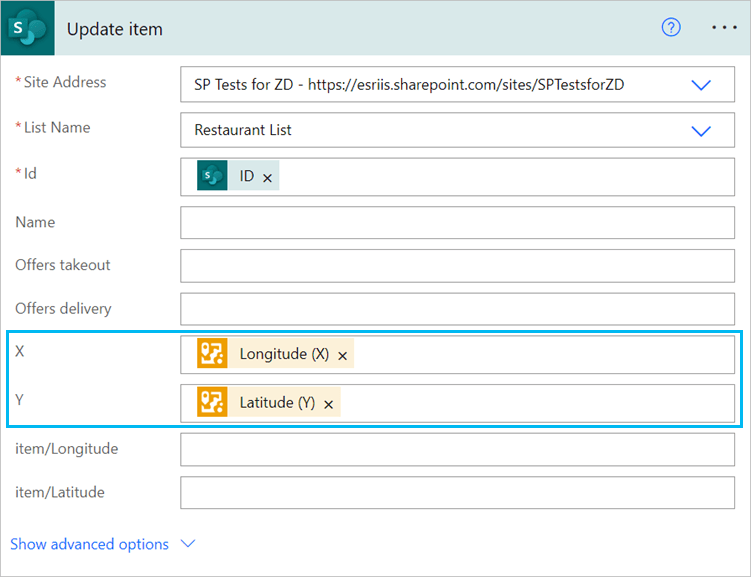Remove the ID token with its x
The height and width of the screenshot is (577, 751).
tap(267, 177)
